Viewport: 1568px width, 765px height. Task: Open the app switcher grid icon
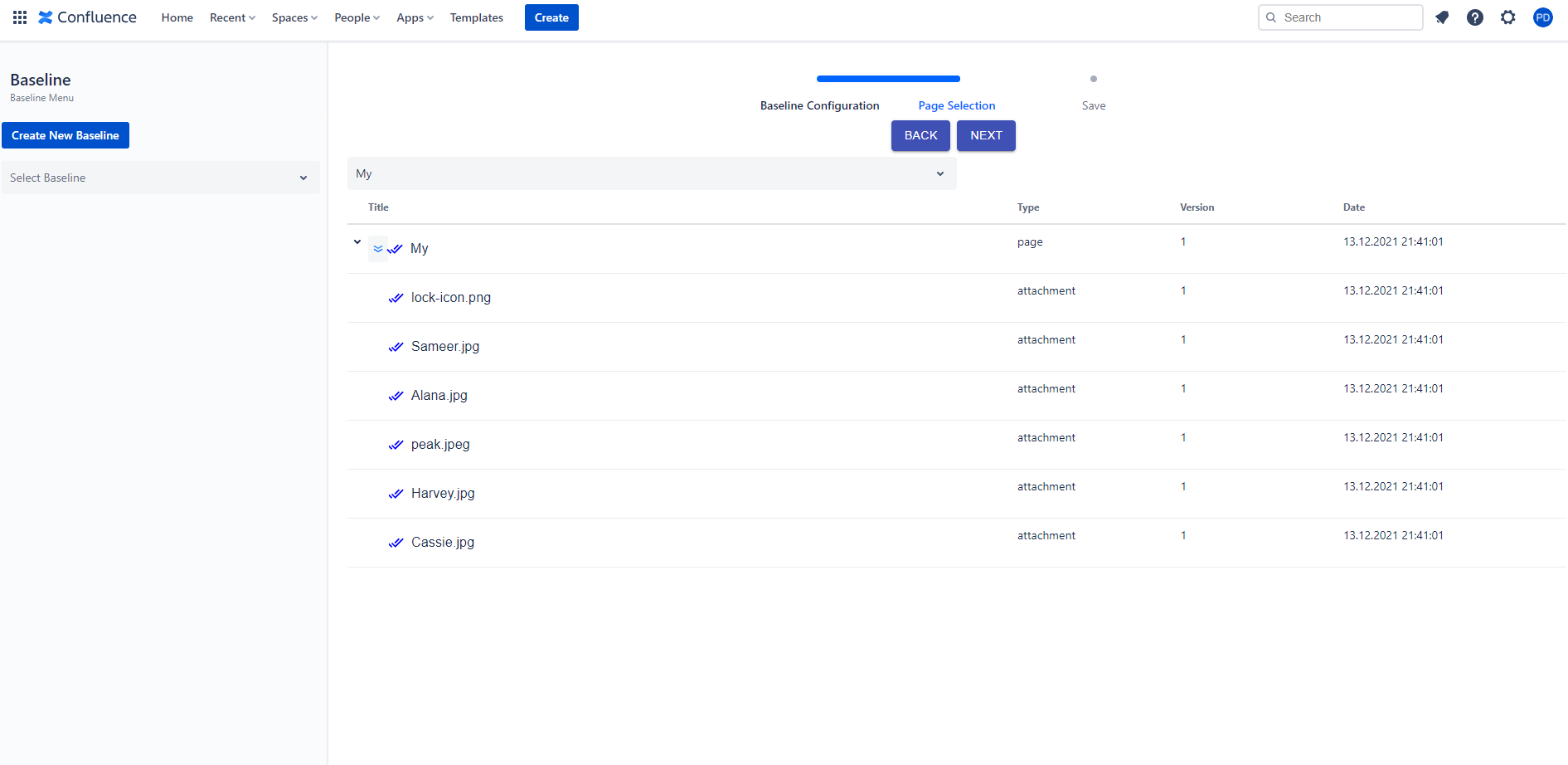coord(20,17)
